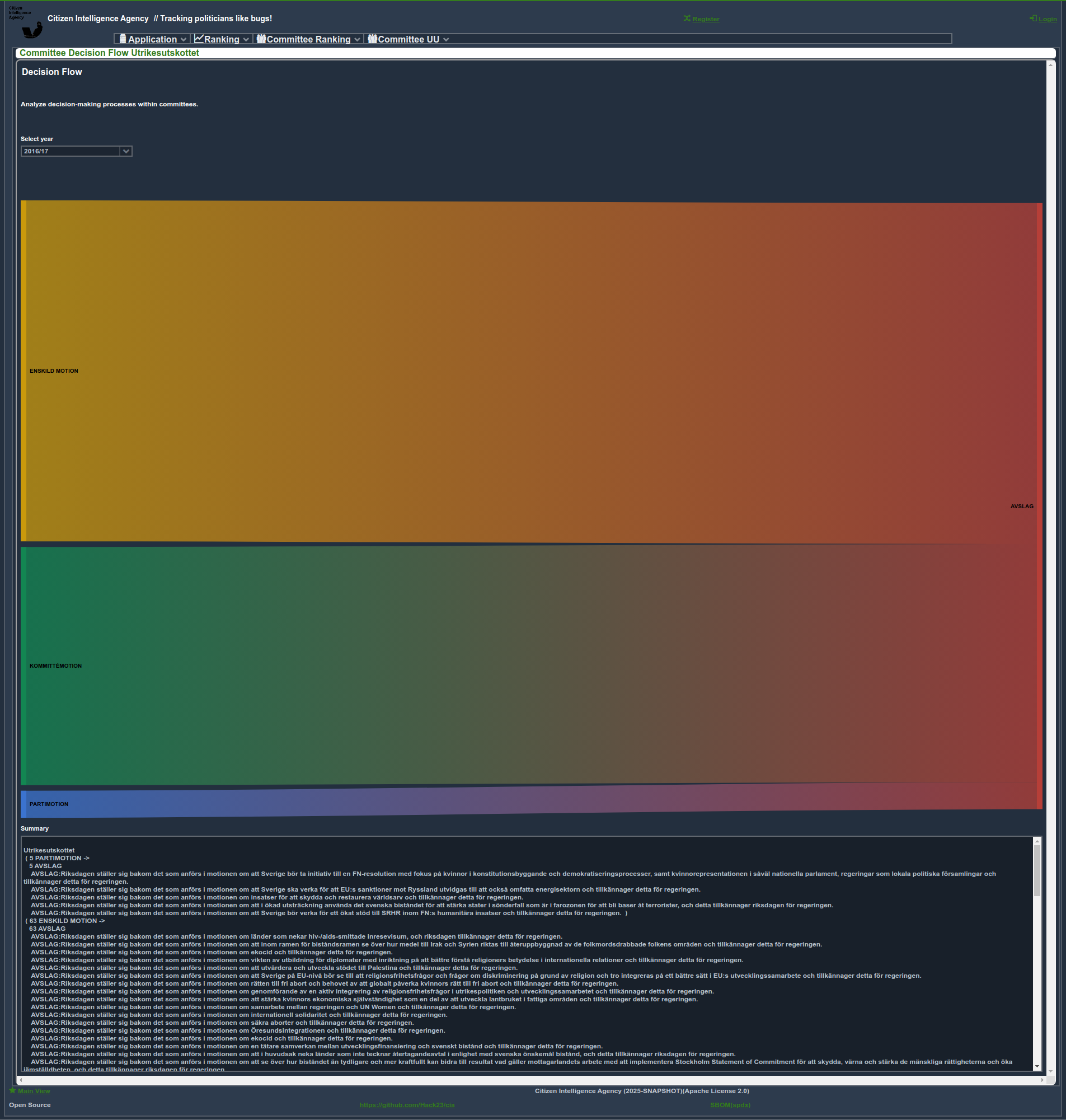Go to the Main View link
This screenshot has width=1066, height=1120.
pos(34,1090)
